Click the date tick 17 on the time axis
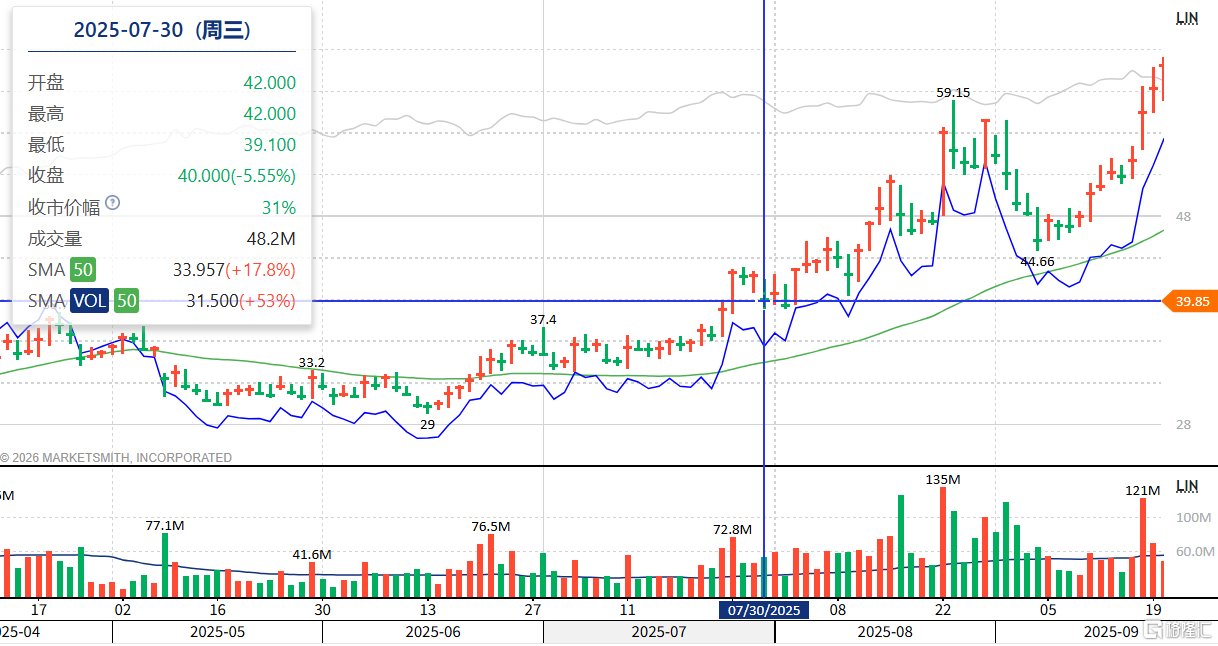Viewport: 1218px width, 646px height. click(40, 610)
